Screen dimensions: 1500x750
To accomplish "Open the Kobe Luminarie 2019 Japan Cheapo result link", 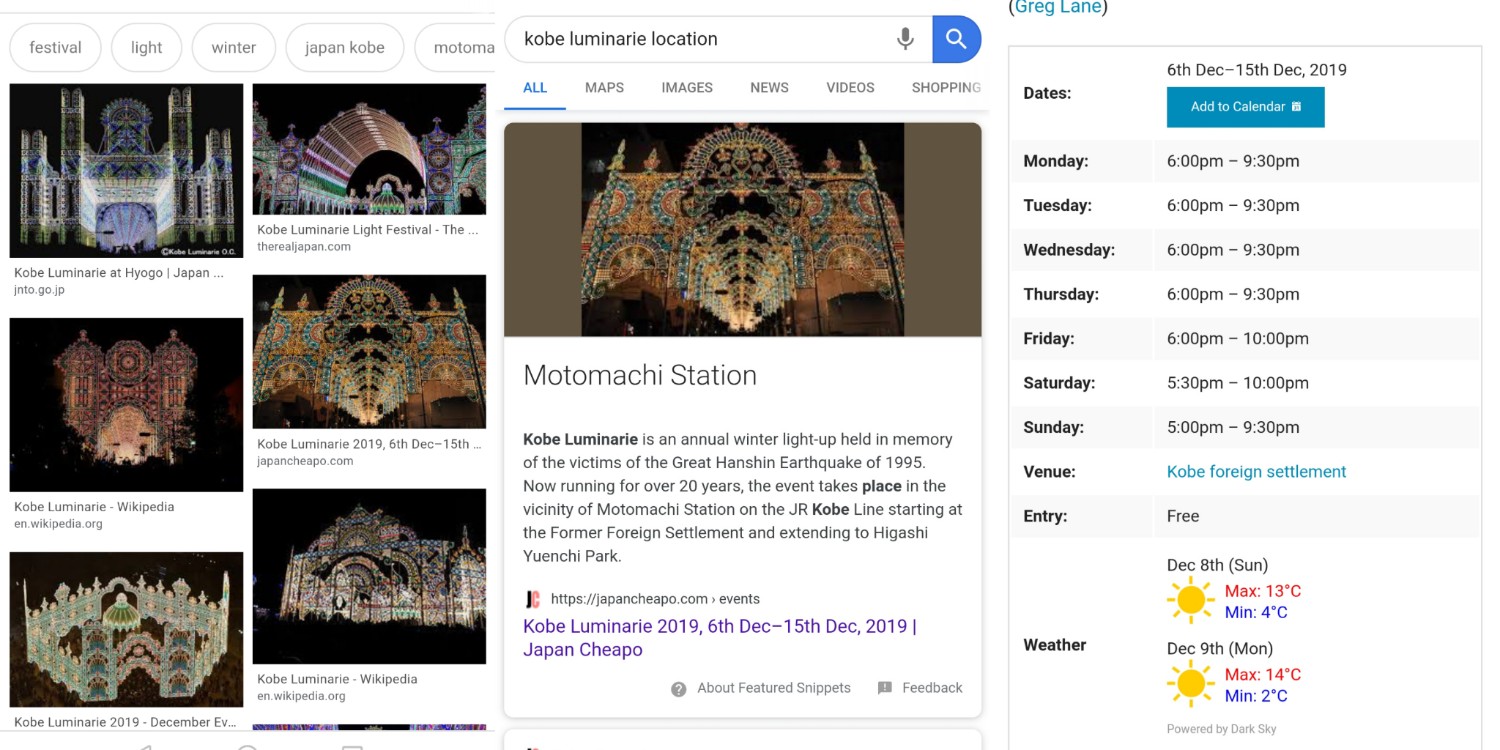I will (x=719, y=638).
